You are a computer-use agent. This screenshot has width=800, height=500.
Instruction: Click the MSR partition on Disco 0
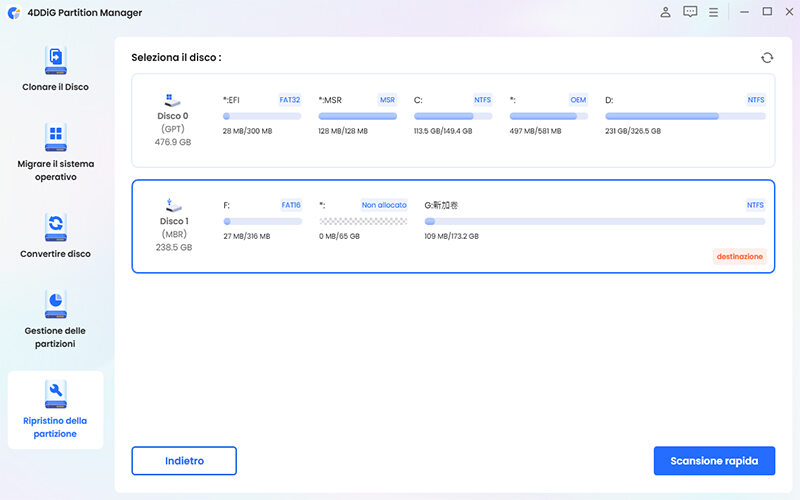click(x=357, y=116)
